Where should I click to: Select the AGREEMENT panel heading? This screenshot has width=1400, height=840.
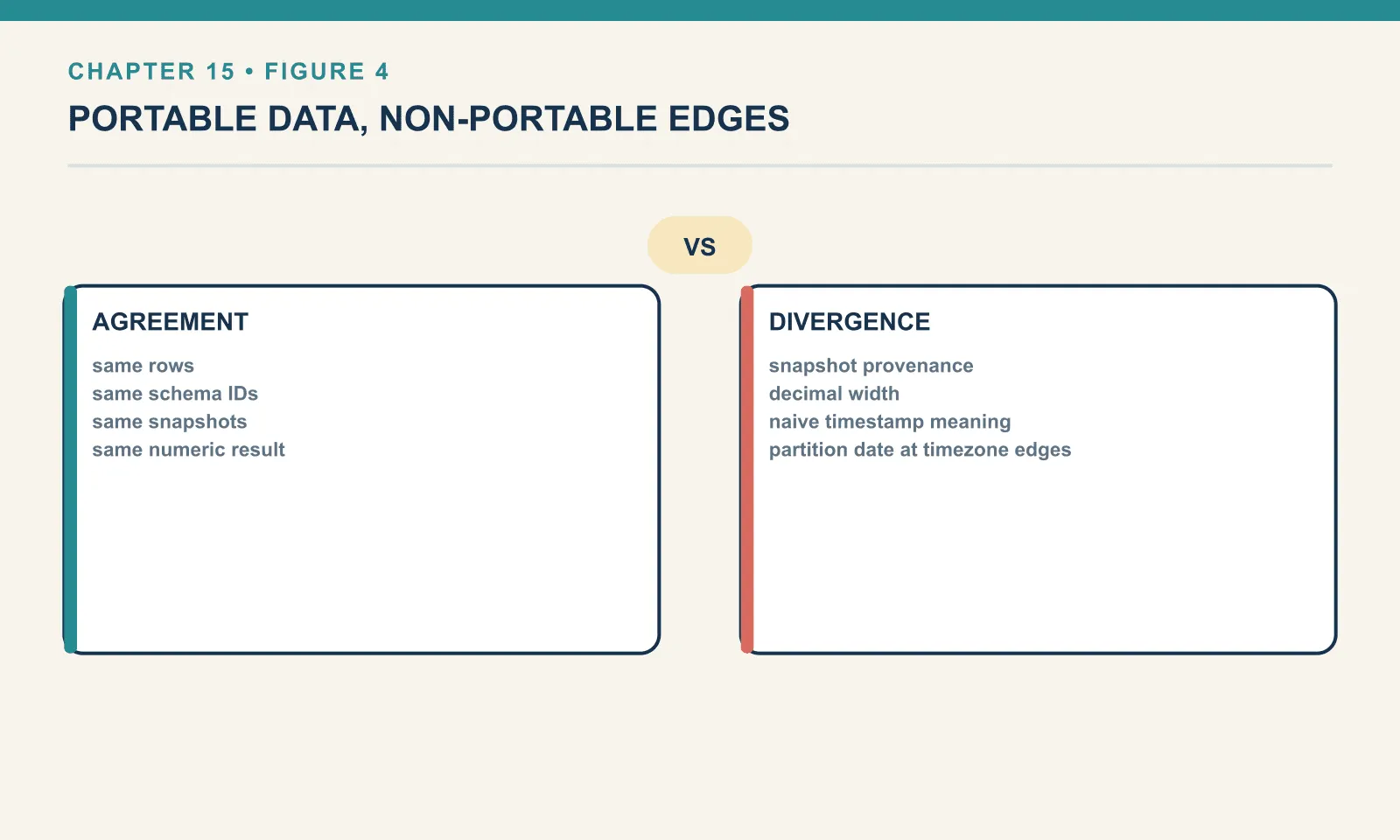(171, 322)
